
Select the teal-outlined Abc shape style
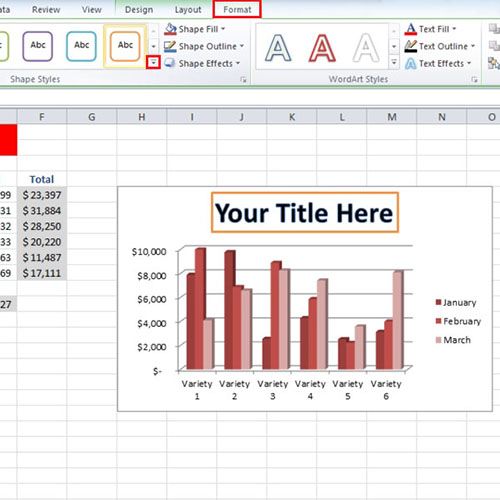pos(81,46)
